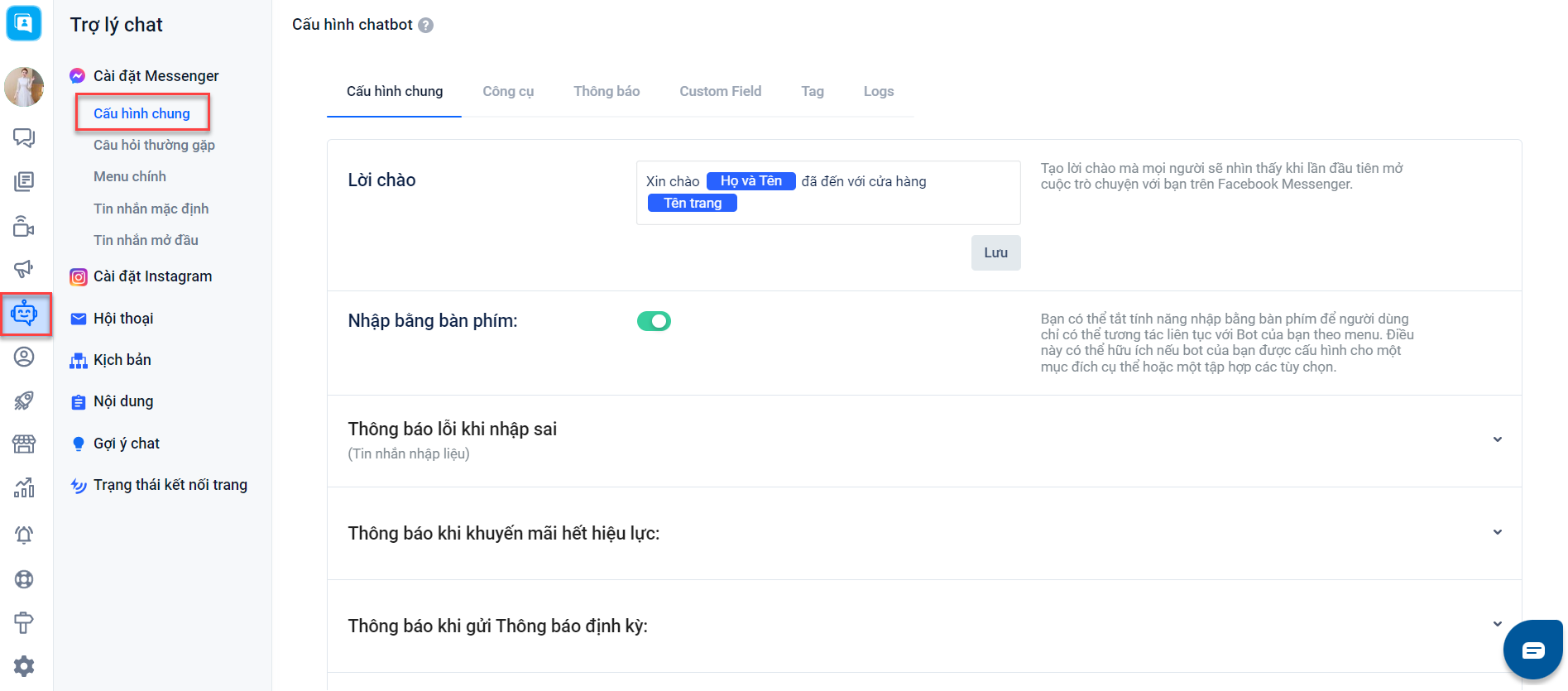Click the help question mark icon
The height and width of the screenshot is (691, 1568).
[x=426, y=26]
